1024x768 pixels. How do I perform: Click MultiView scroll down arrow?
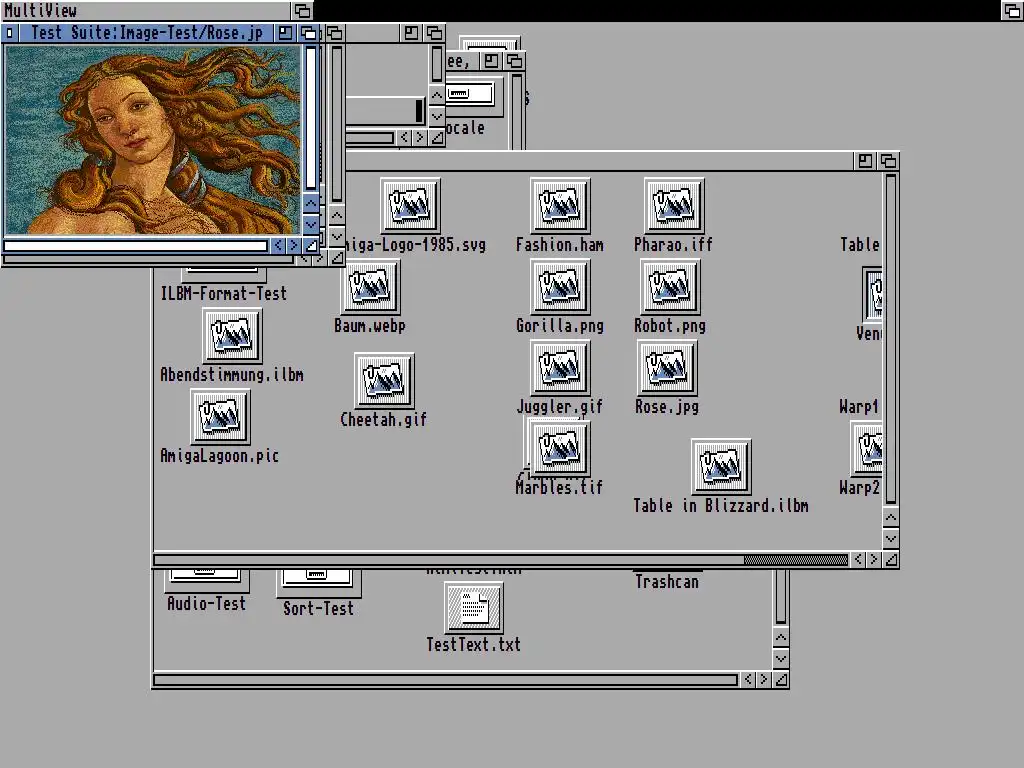[311, 223]
